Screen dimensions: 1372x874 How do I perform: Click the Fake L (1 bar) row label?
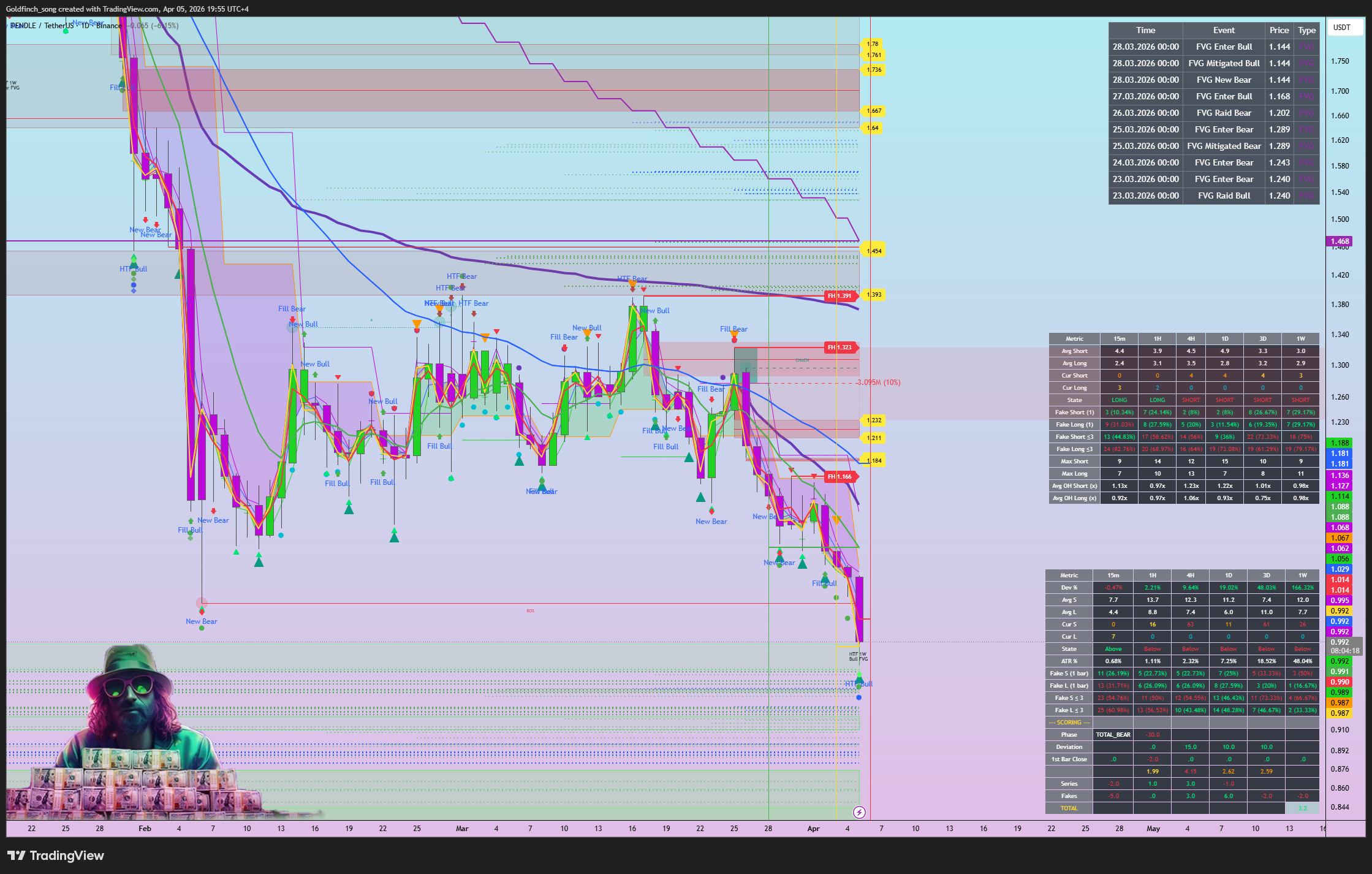(1069, 686)
